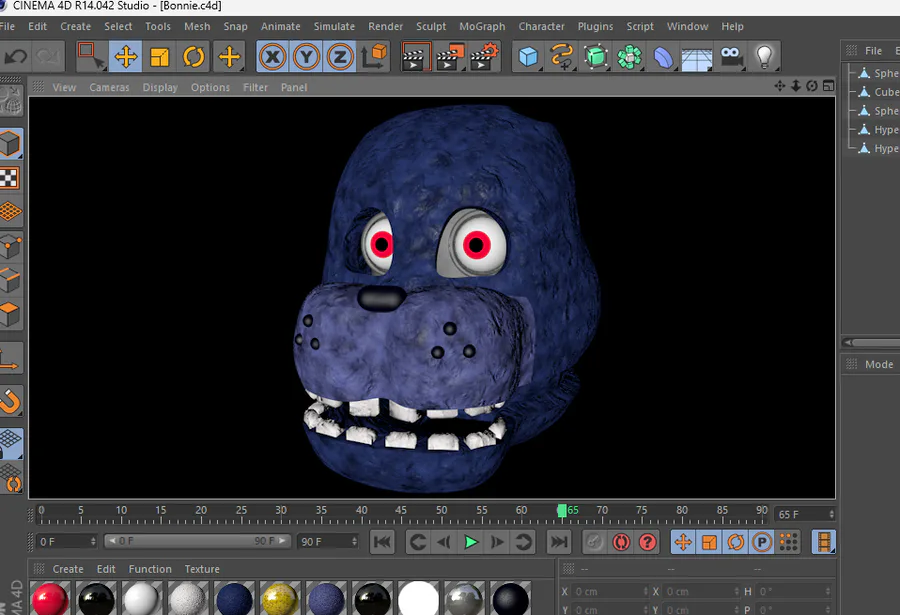This screenshot has width=900, height=615.
Task: Select the Move tool in the top toolbar
Action: pos(125,57)
